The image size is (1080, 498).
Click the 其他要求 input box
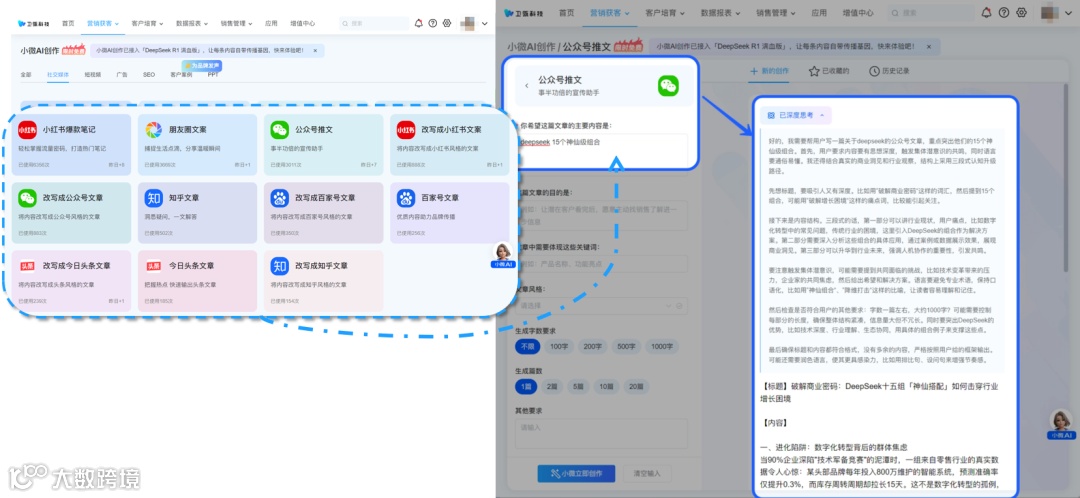[601, 434]
